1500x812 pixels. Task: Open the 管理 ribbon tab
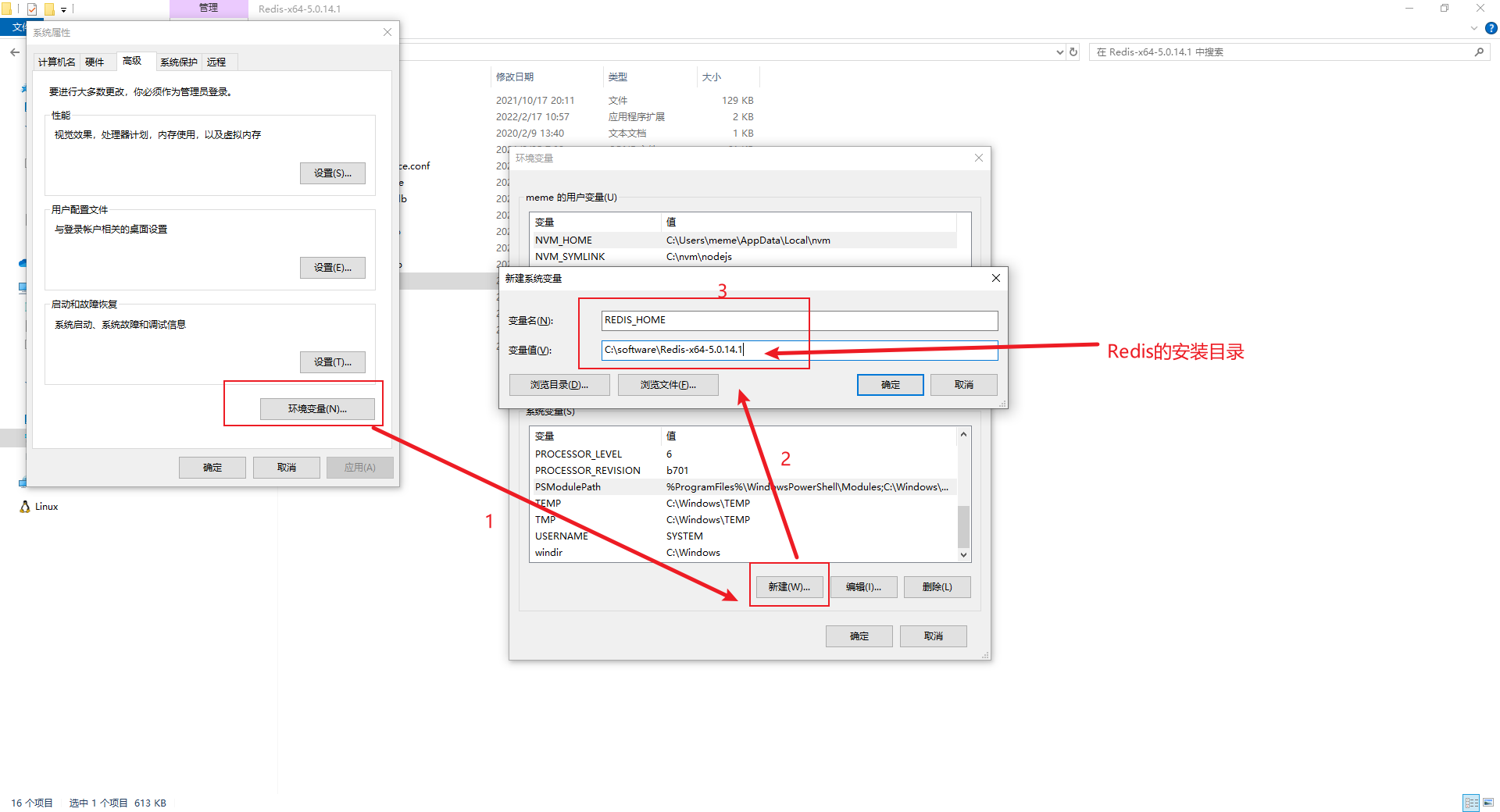[x=209, y=9]
